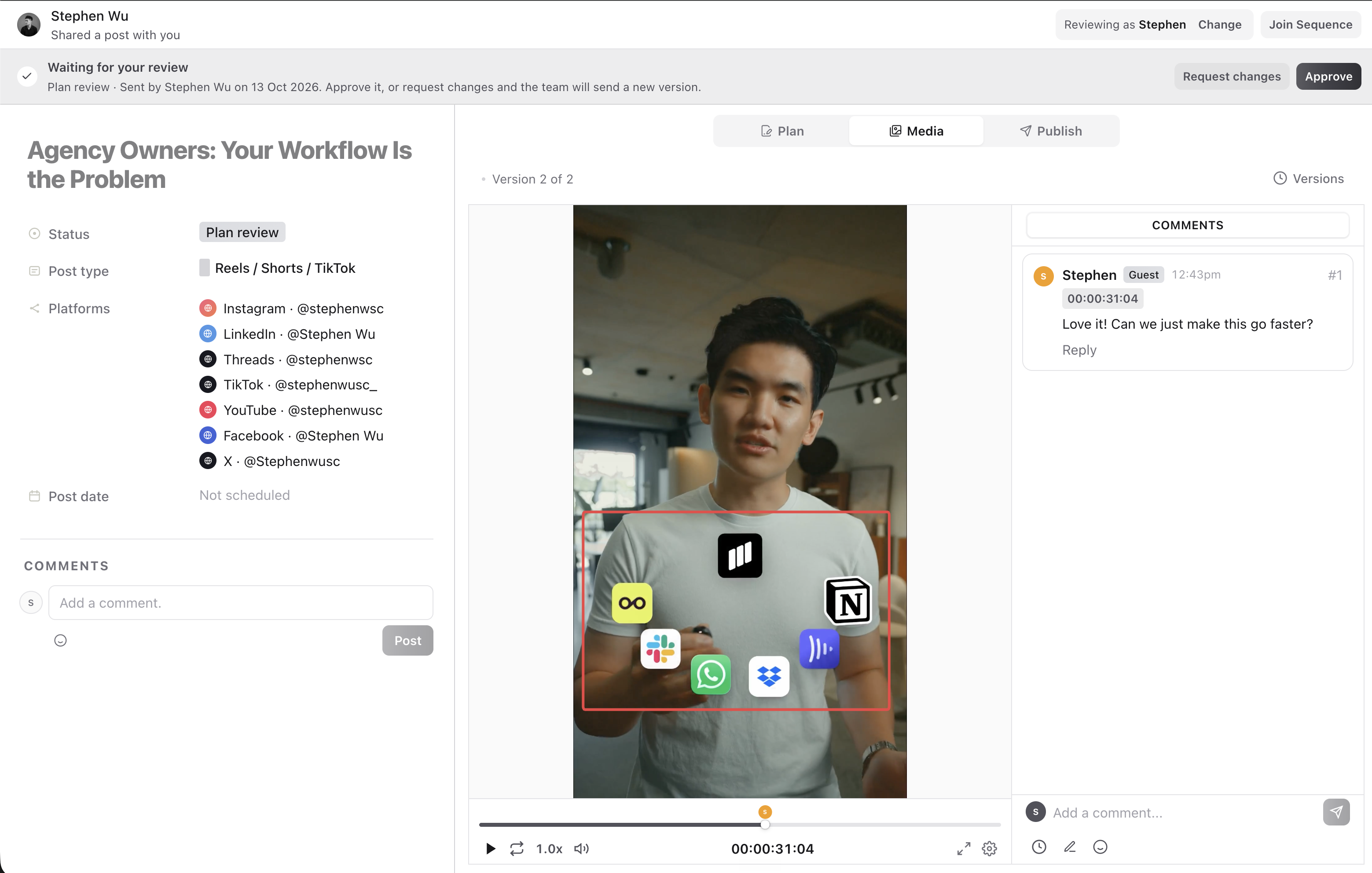This screenshot has height=873, width=1372.
Task: Click the X platform icon
Action: (208, 460)
